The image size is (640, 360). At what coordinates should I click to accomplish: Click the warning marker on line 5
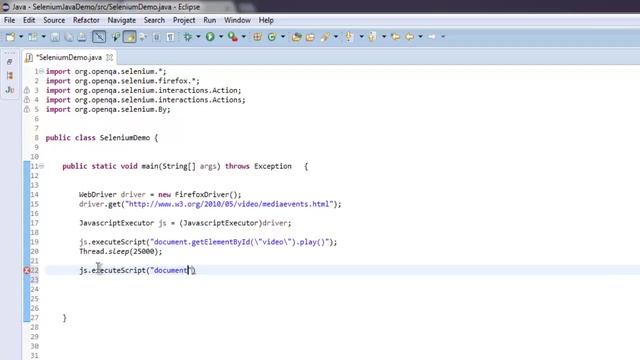(27, 109)
